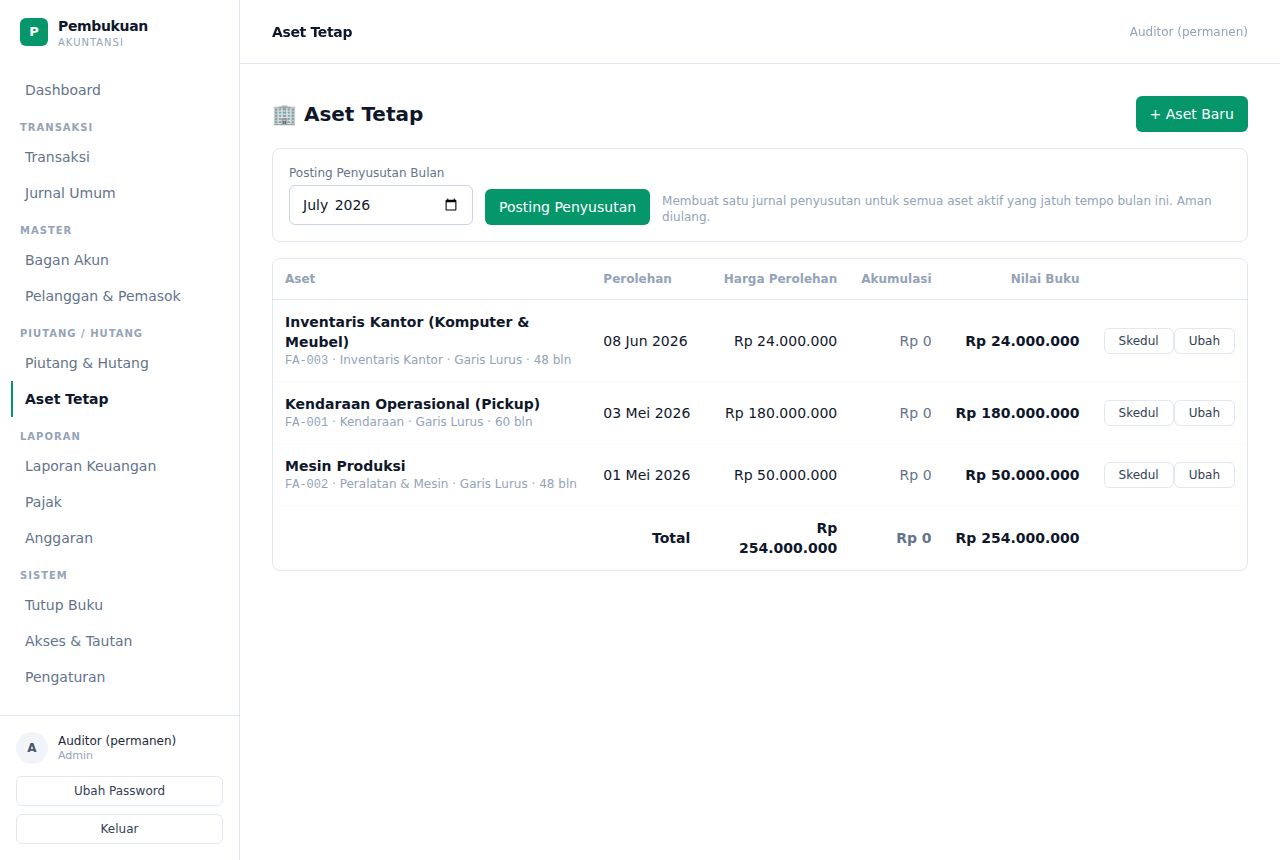Open Akses & Tautan

pyautogui.click(x=120, y=641)
